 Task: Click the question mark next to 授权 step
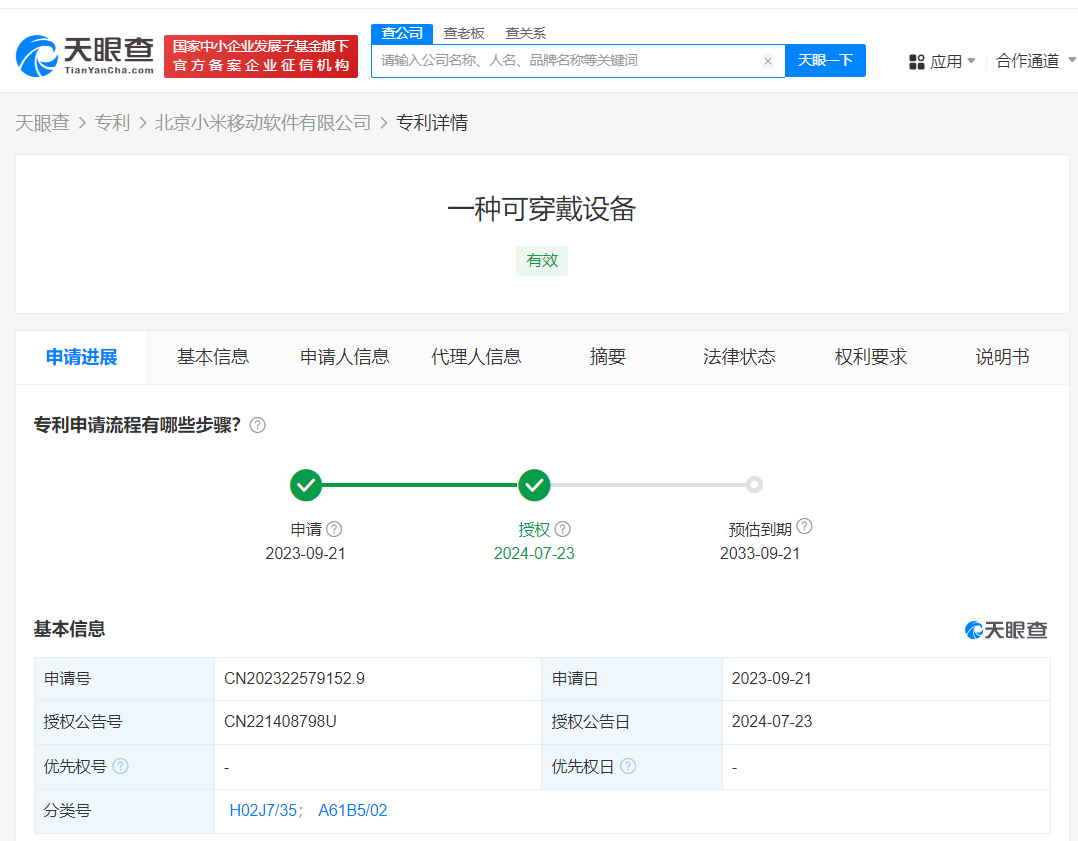point(562,529)
